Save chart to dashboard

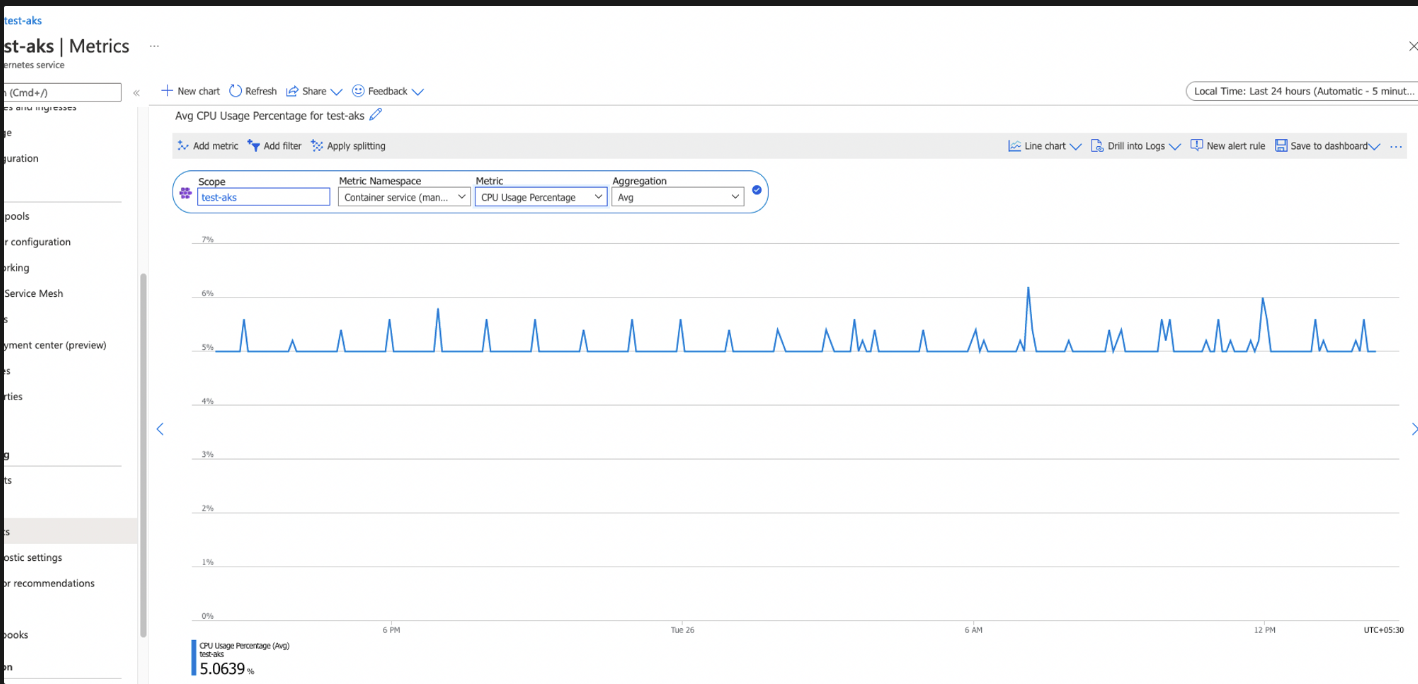pos(1328,146)
